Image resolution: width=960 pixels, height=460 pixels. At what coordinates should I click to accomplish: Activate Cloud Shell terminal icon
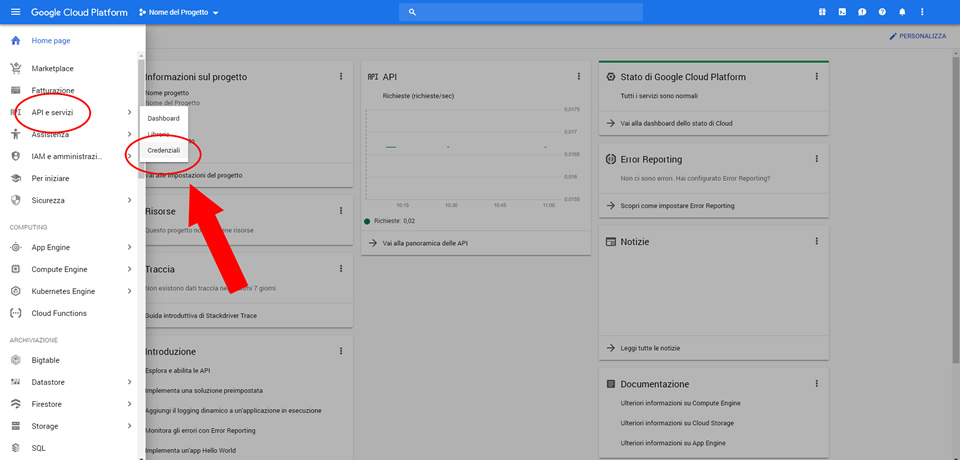coord(842,12)
